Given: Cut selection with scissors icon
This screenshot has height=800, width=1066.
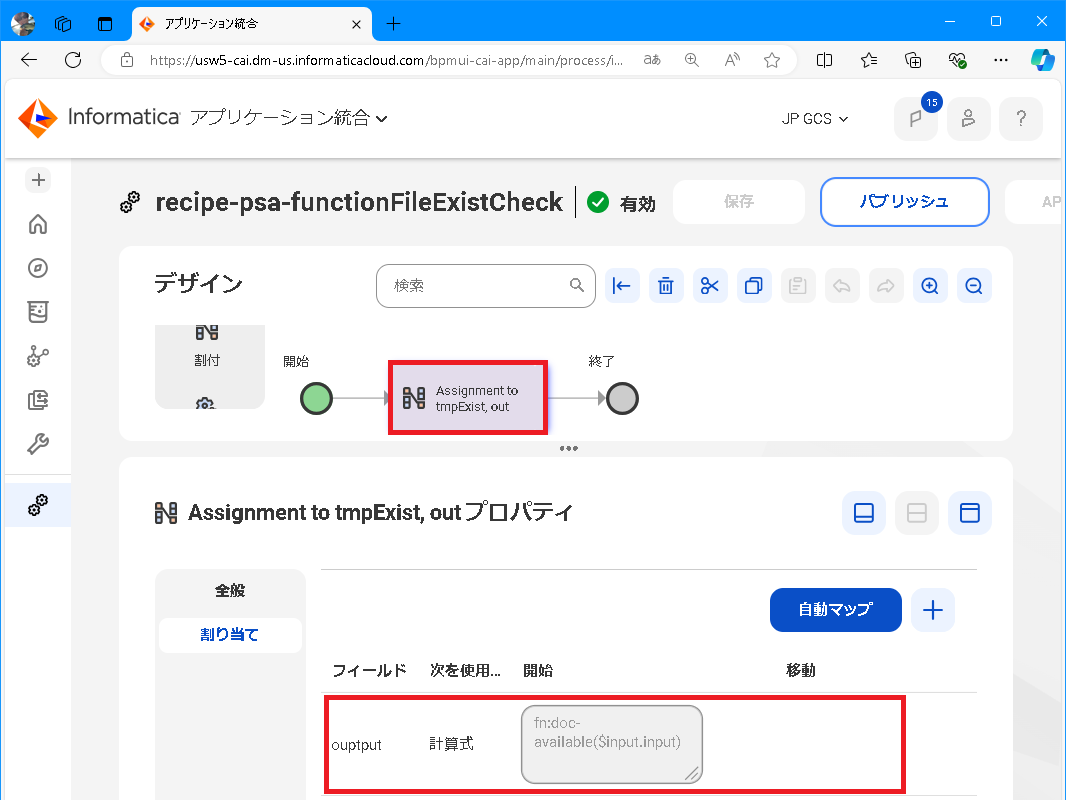Looking at the screenshot, I should tap(710, 285).
